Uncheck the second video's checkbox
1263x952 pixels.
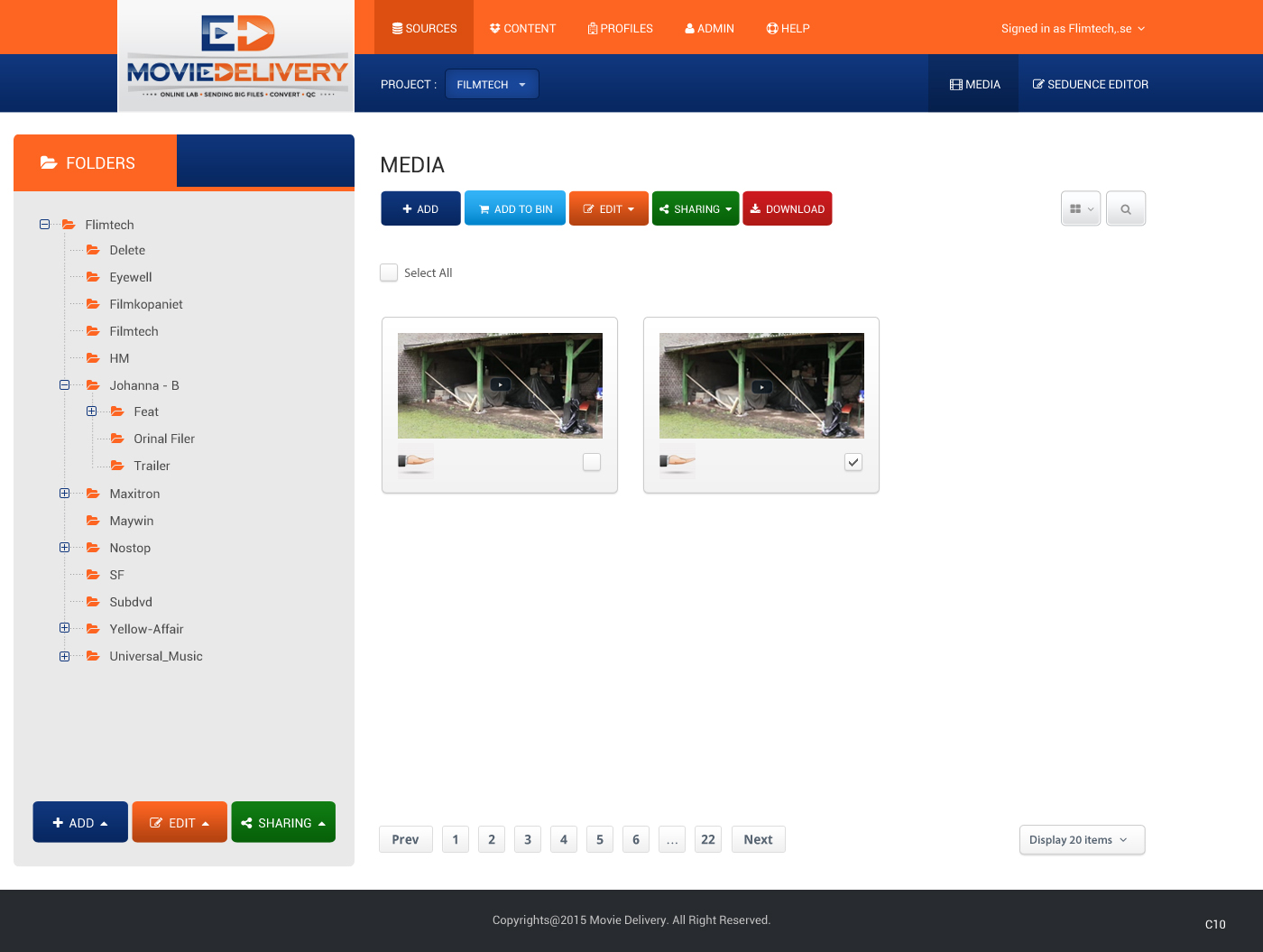click(x=853, y=462)
